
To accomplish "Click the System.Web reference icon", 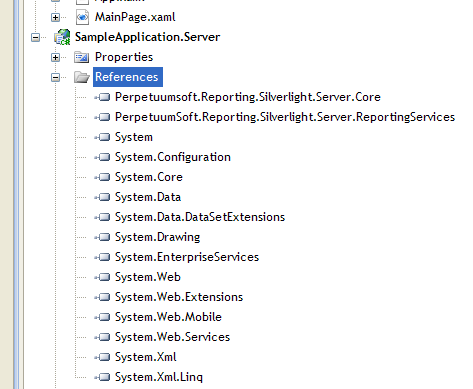I will pyautogui.click(x=102, y=277).
